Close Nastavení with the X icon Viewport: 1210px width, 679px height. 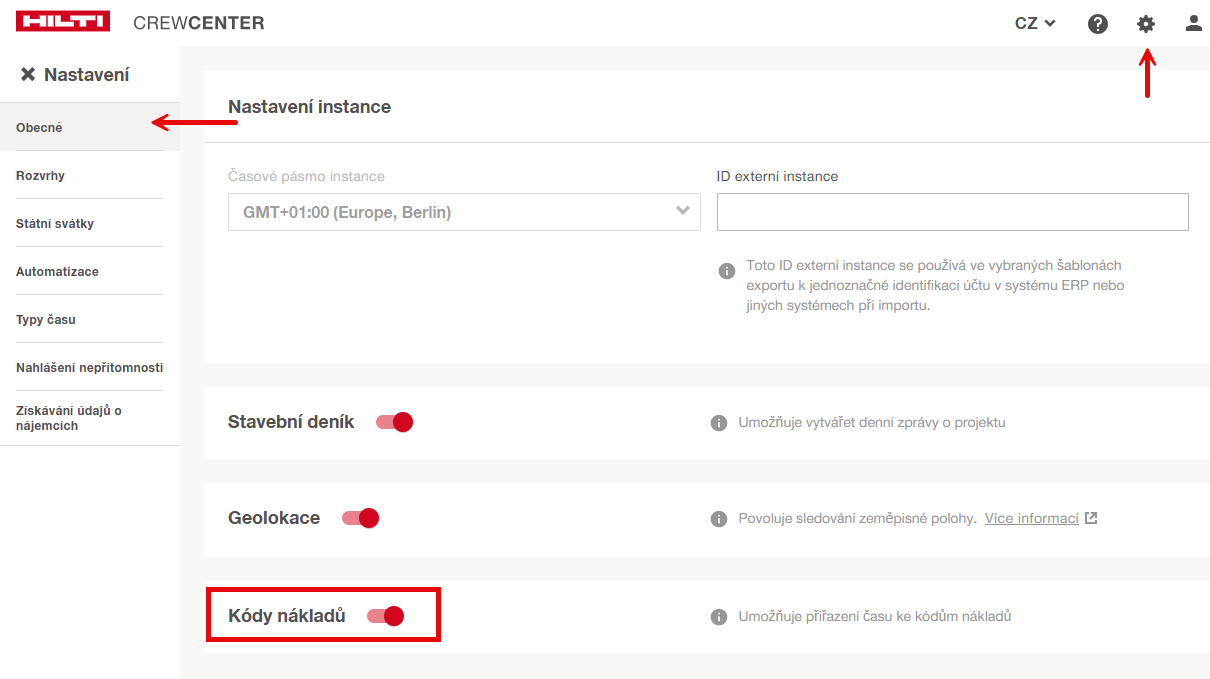pyautogui.click(x=27, y=75)
